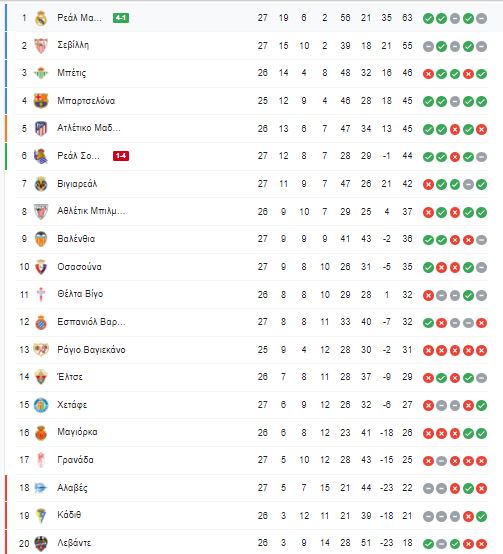Screen dimensions: 503x554
Task: Click the Barcelona club crest icon
Action: (41, 101)
